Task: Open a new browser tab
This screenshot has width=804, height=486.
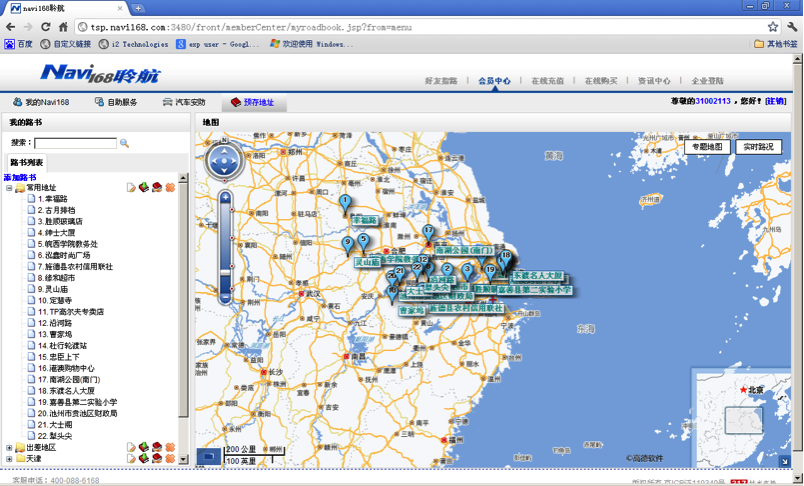Action: tap(138, 8)
